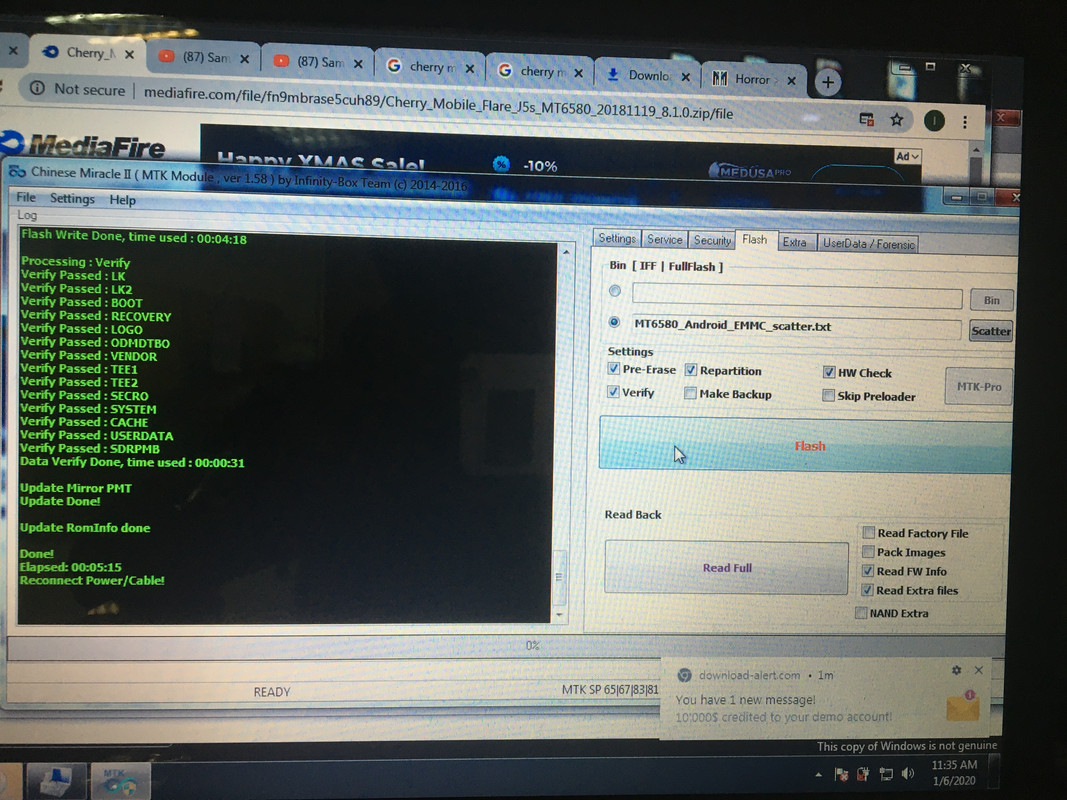
Task: Show hidden tray icons arrow
Action: pos(819,774)
